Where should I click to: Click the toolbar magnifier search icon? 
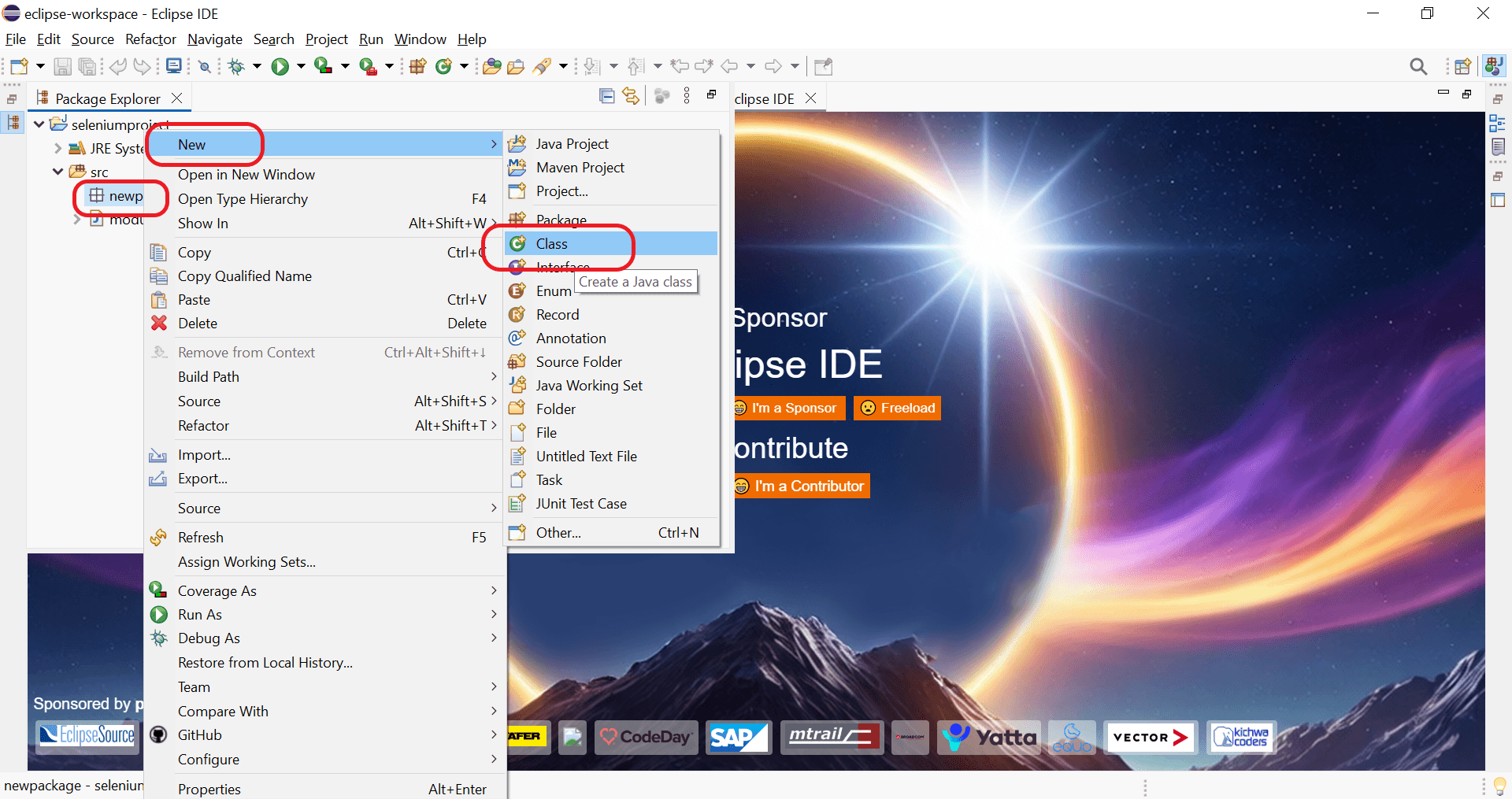(x=1418, y=67)
